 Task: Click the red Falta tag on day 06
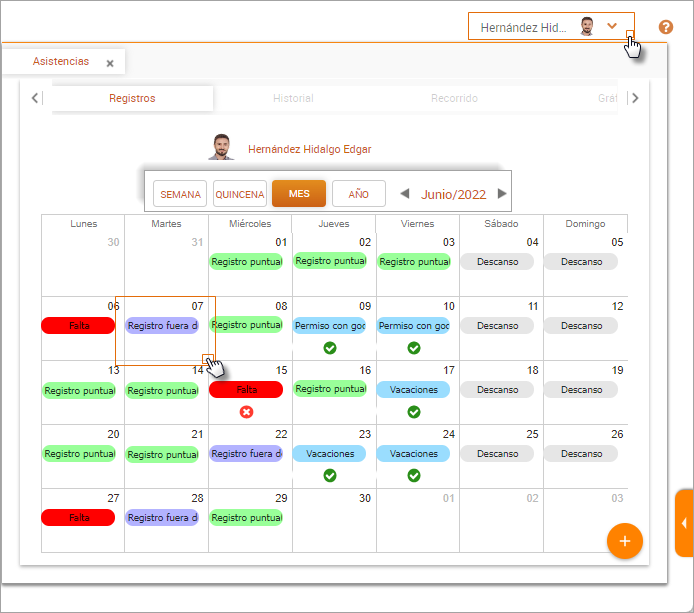coord(79,326)
